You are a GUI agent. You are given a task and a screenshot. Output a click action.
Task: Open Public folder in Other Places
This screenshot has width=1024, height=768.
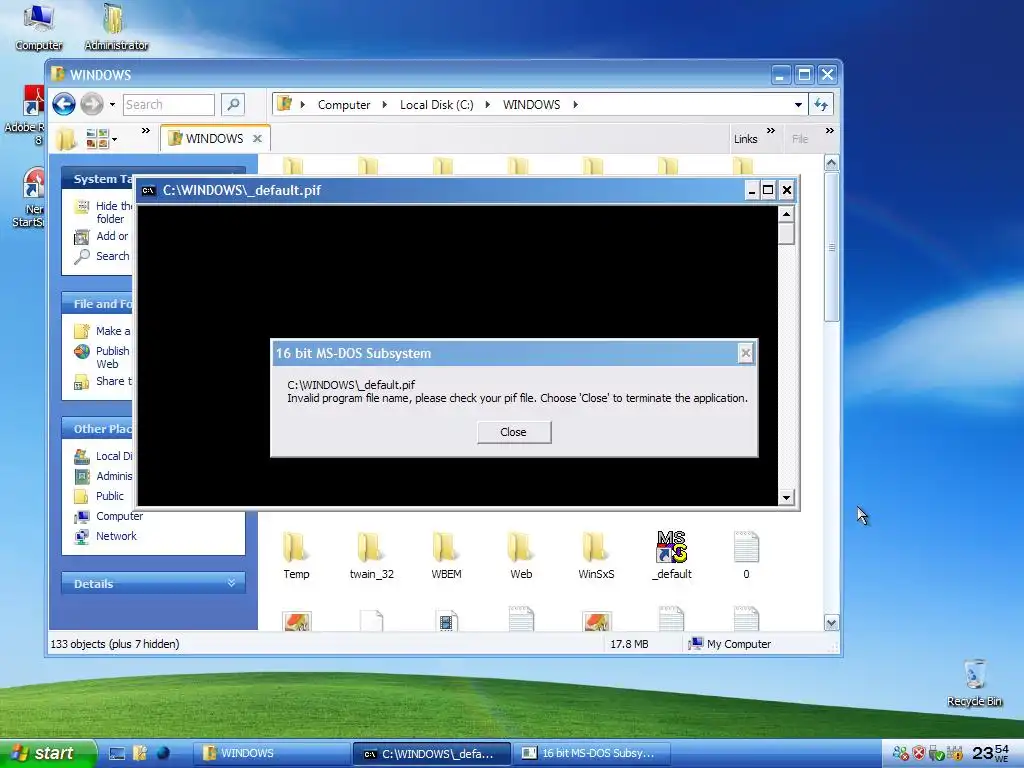pyautogui.click(x=99, y=496)
